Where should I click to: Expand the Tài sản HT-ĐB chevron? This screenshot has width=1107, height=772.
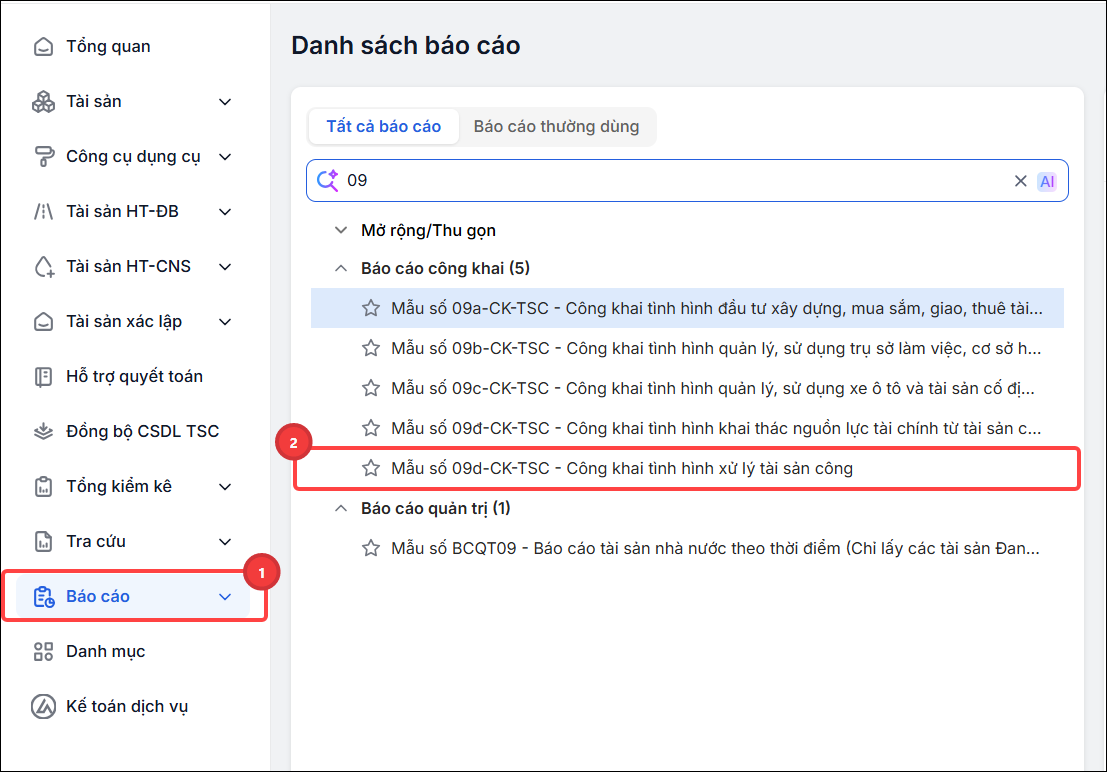[225, 212]
